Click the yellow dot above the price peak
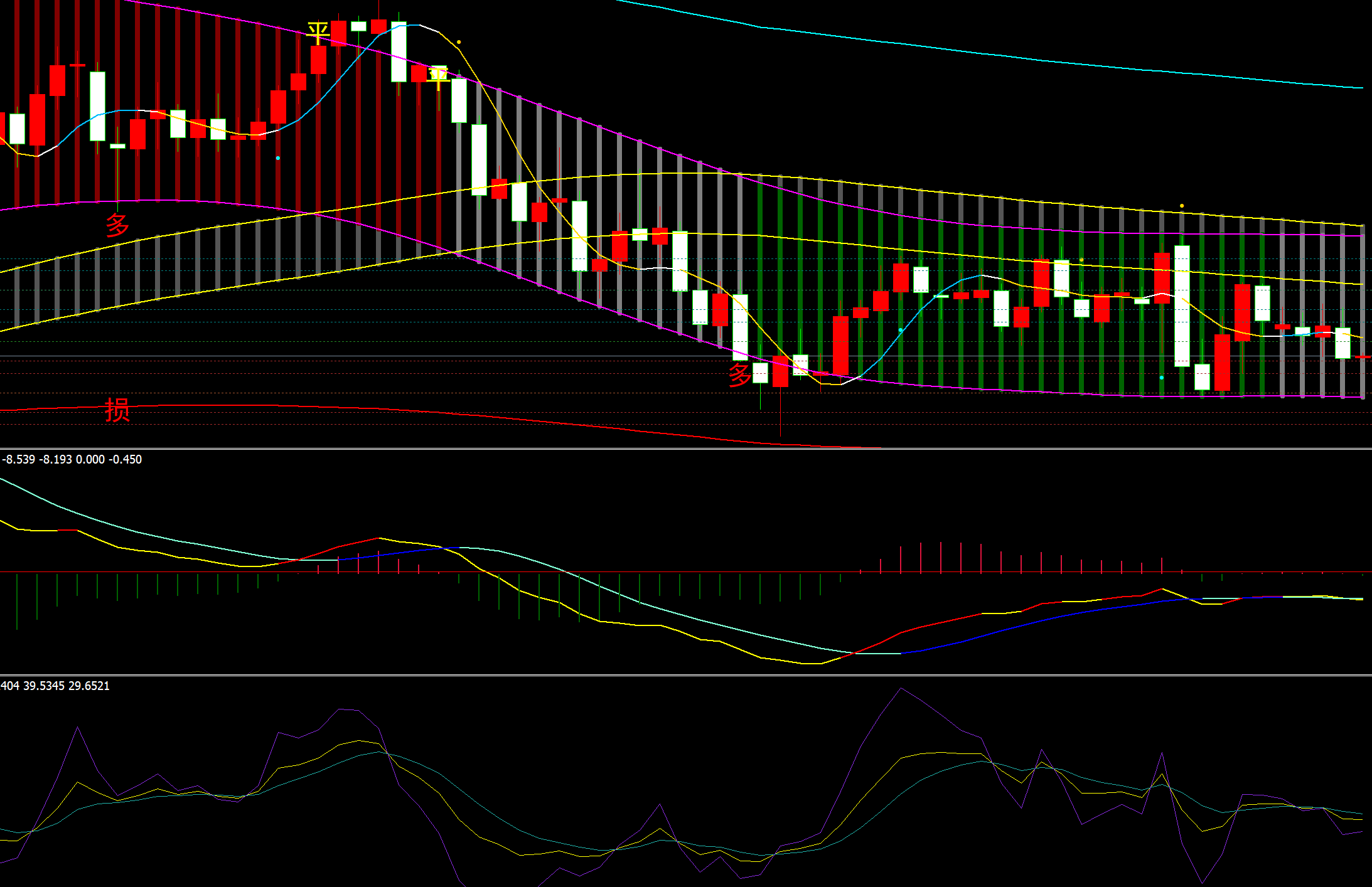The height and width of the screenshot is (887, 1372). pos(459,43)
